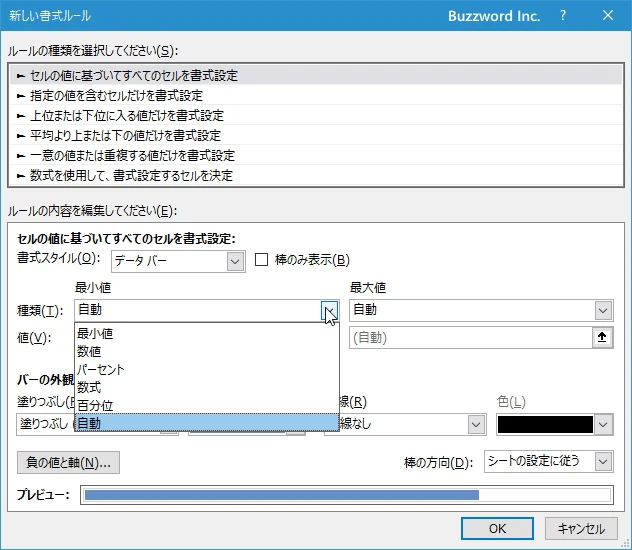The image size is (632, 550).
Task: Choose 最小値 from the type list
Action: (x=207, y=333)
